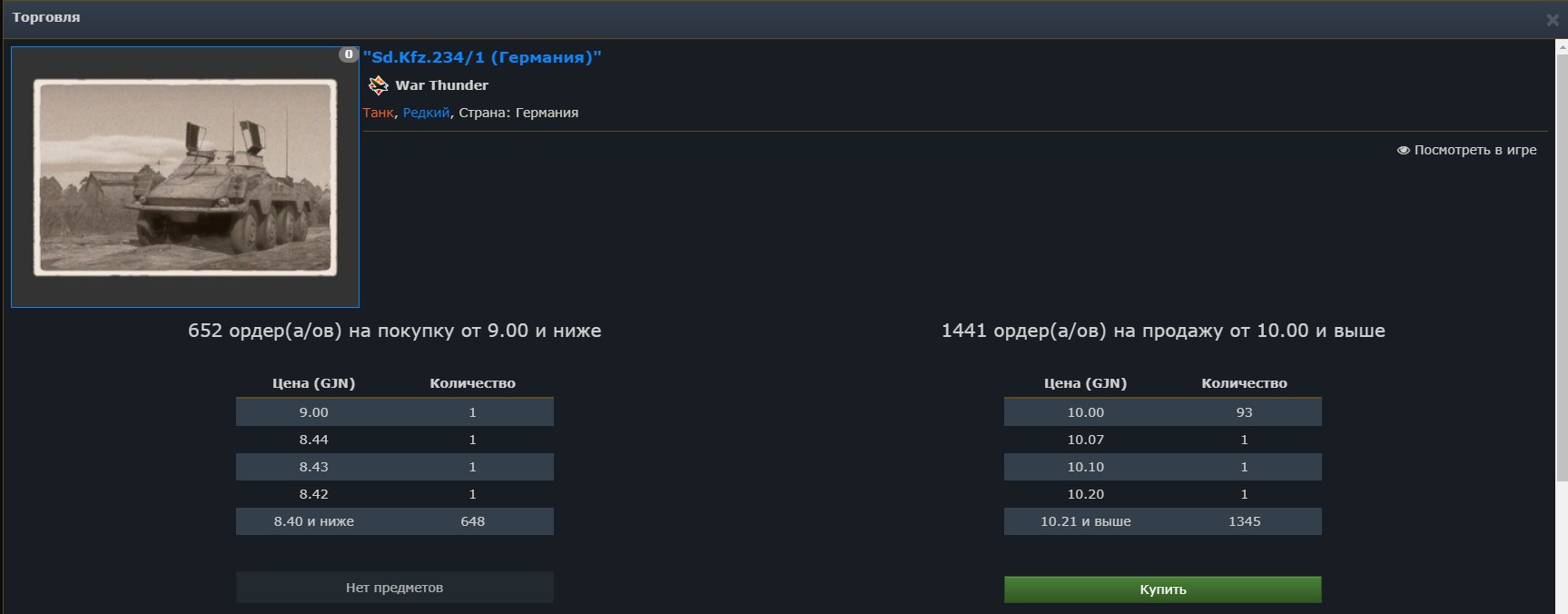Viewport: 1568px width, 614px height.
Task: Select the 8.43 buy order price
Action: (314, 467)
